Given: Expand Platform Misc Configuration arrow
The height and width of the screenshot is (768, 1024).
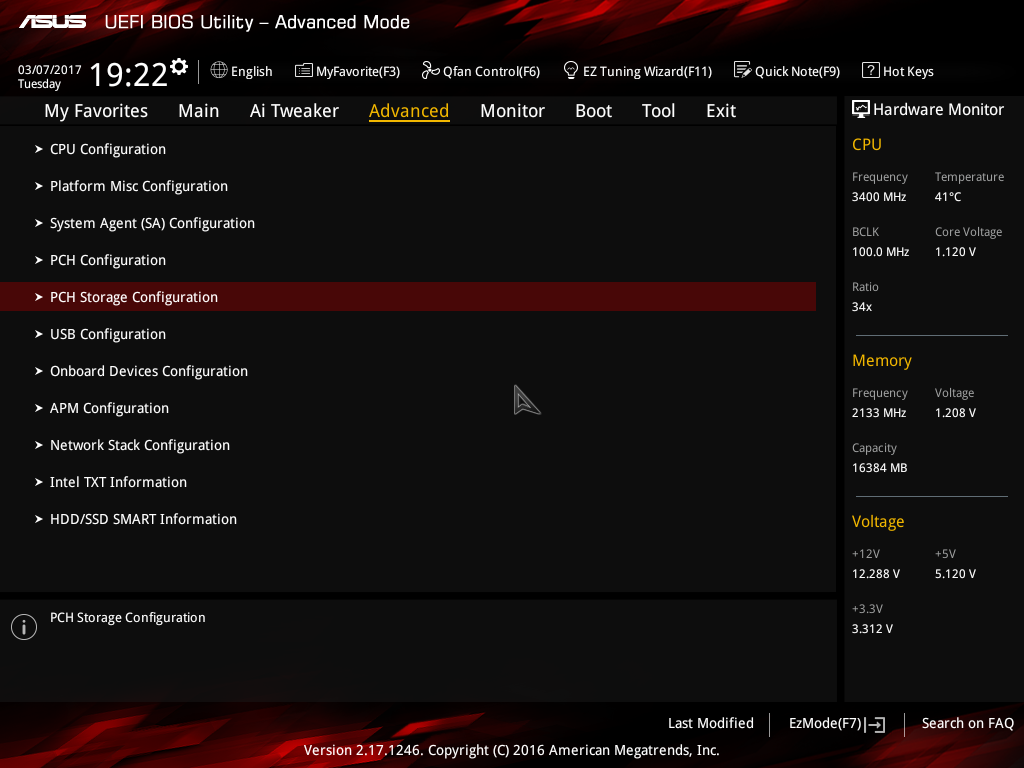Looking at the screenshot, I should tap(39, 186).
